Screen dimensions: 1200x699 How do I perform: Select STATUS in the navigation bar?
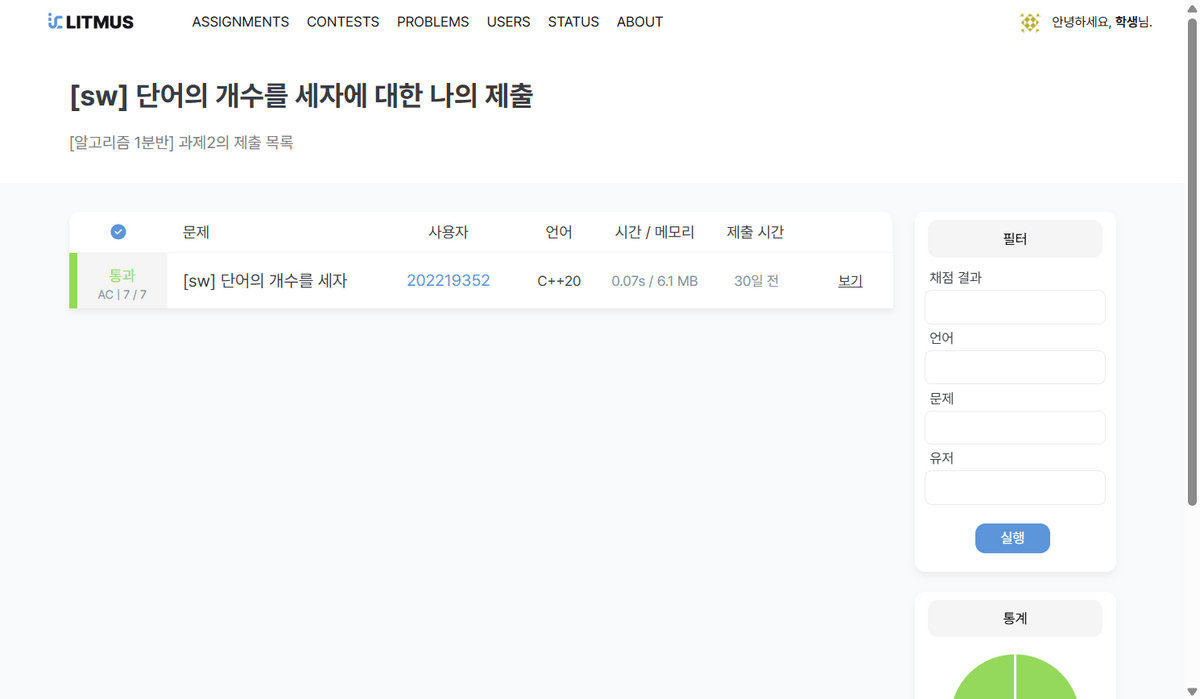click(573, 22)
